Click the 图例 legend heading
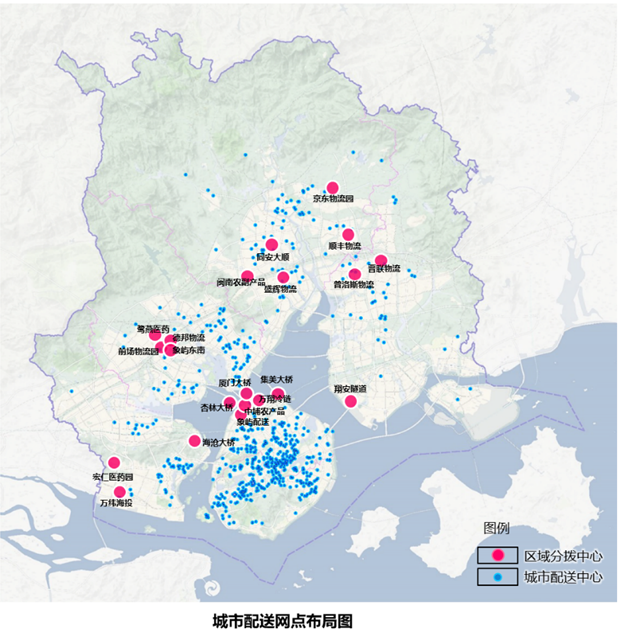640x640 pixels. point(497,527)
